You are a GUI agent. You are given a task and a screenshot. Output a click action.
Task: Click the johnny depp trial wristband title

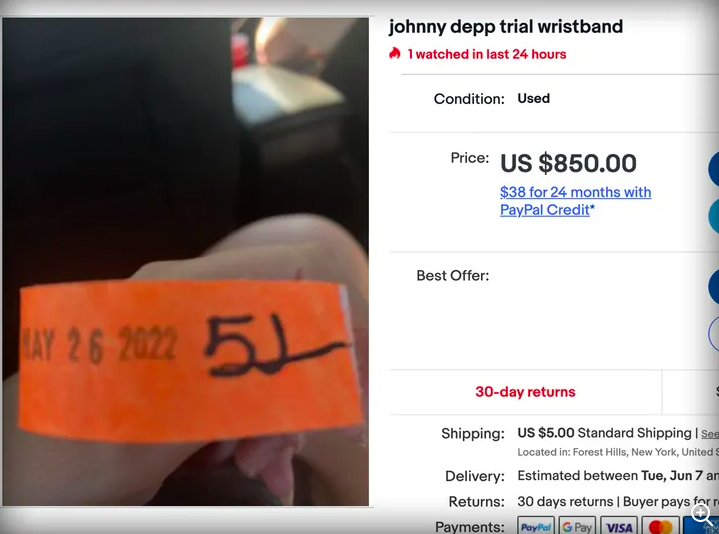click(506, 27)
